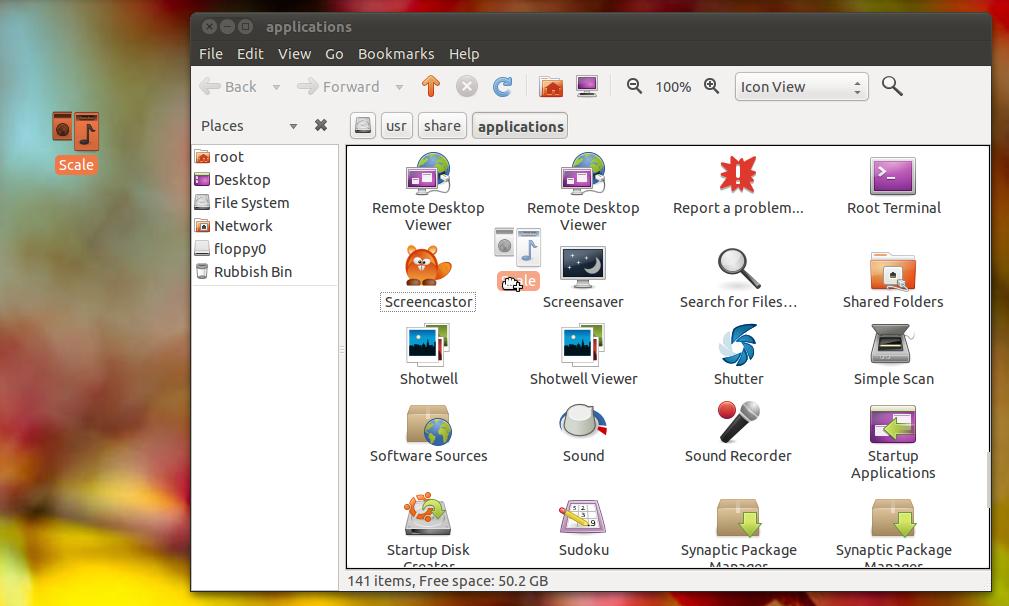Click the Sudoku game icon

click(x=583, y=517)
